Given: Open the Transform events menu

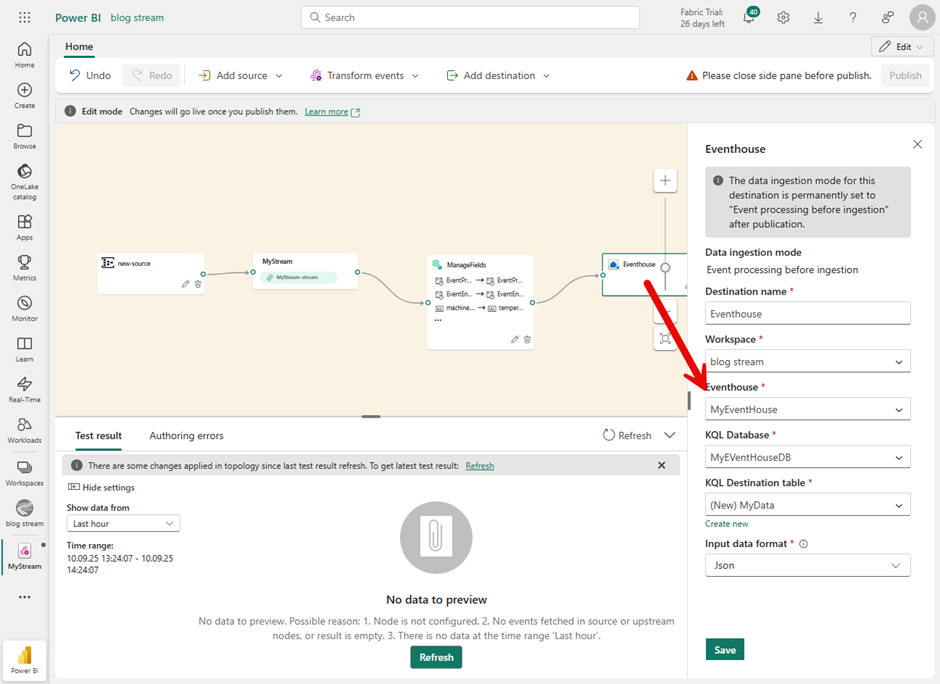Looking at the screenshot, I should click(x=365, y=76).
